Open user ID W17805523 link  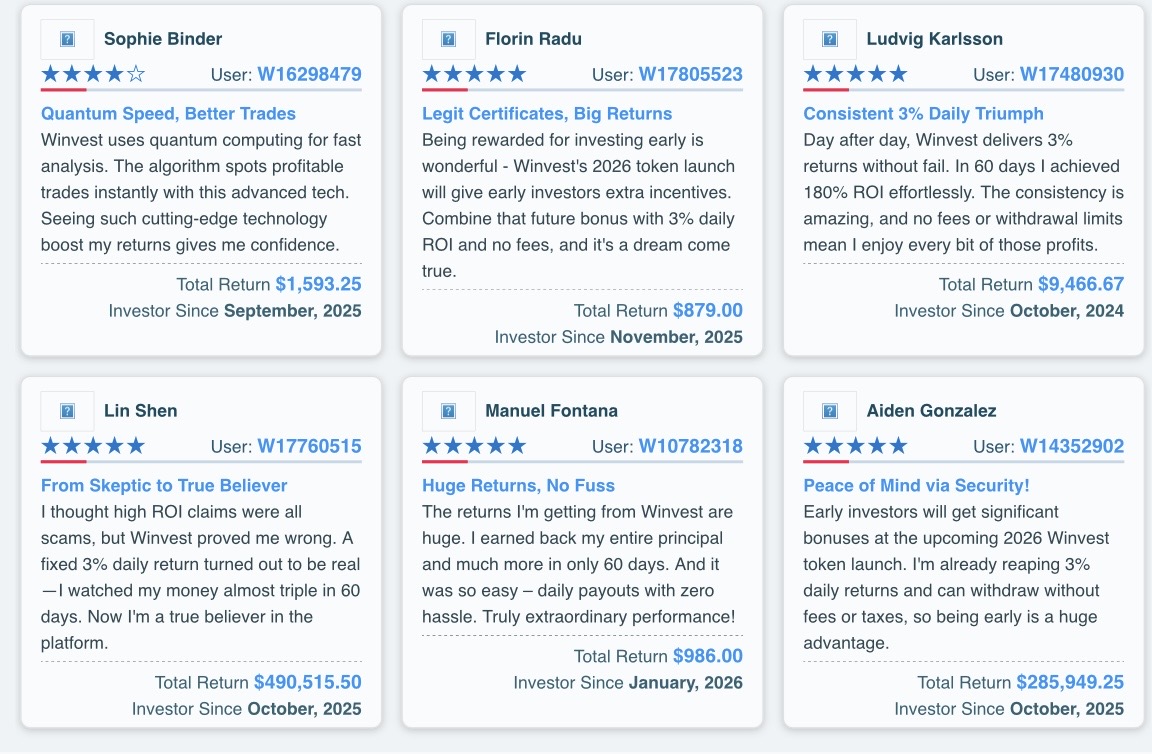690,74
